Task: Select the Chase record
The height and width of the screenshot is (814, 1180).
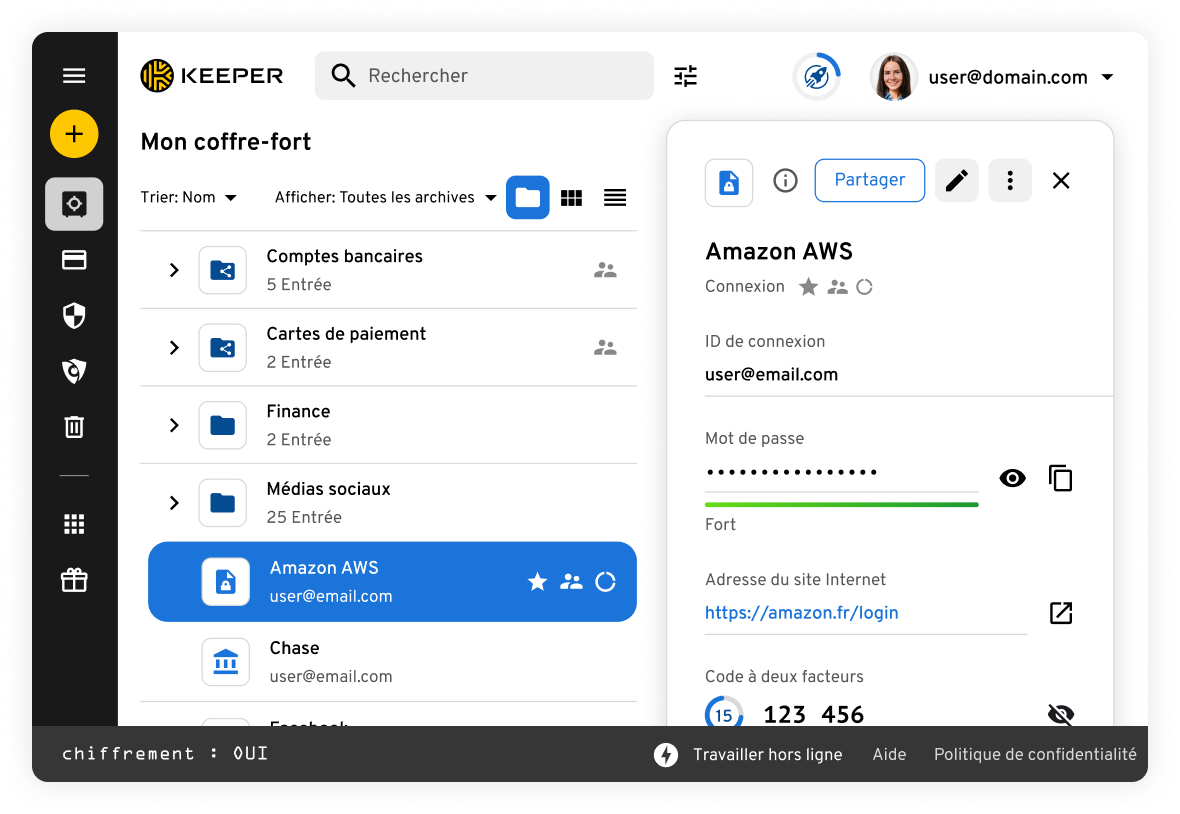Action: click(388, 662)
